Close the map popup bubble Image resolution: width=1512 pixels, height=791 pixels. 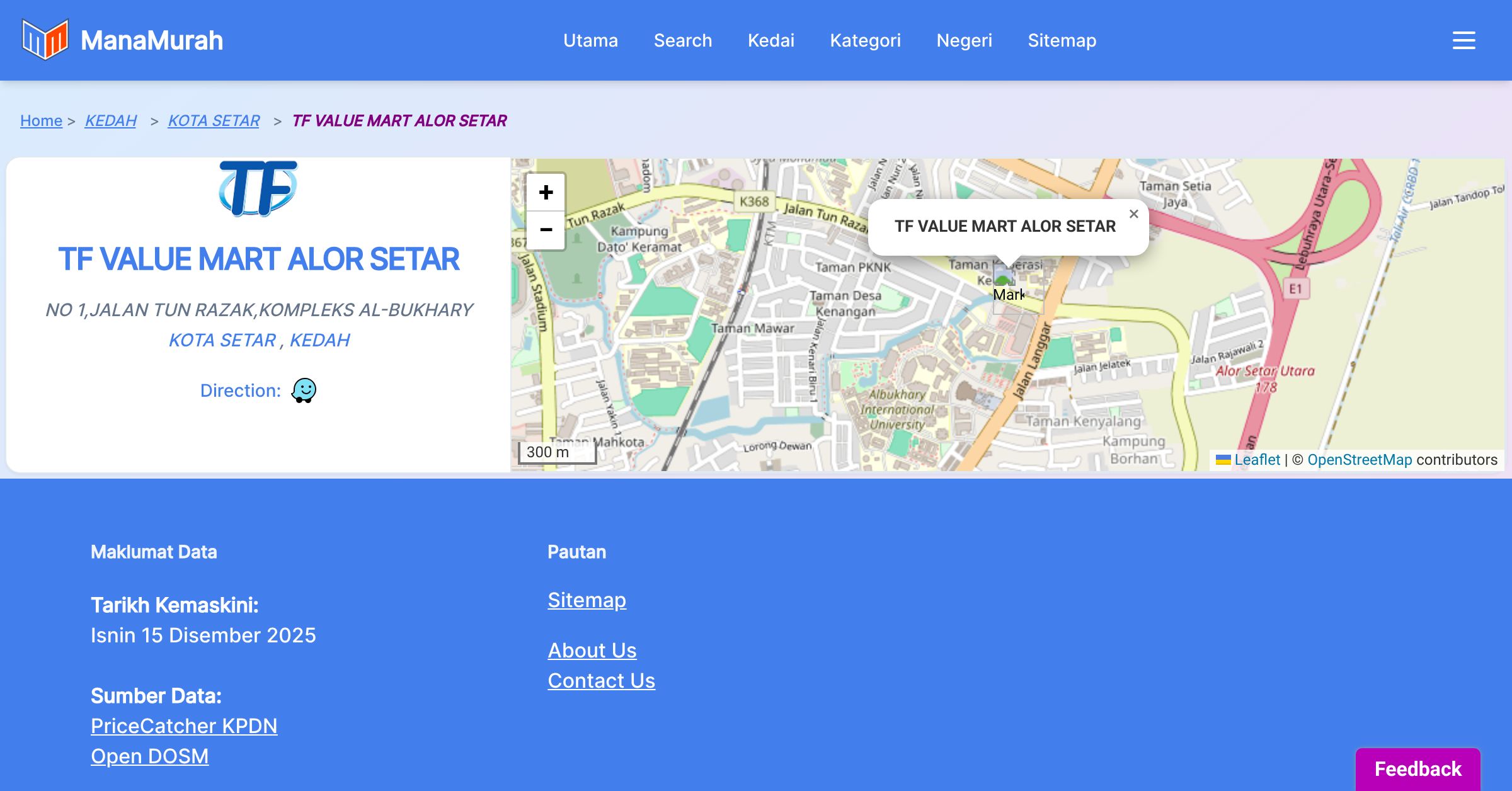tap(1133, 214)
